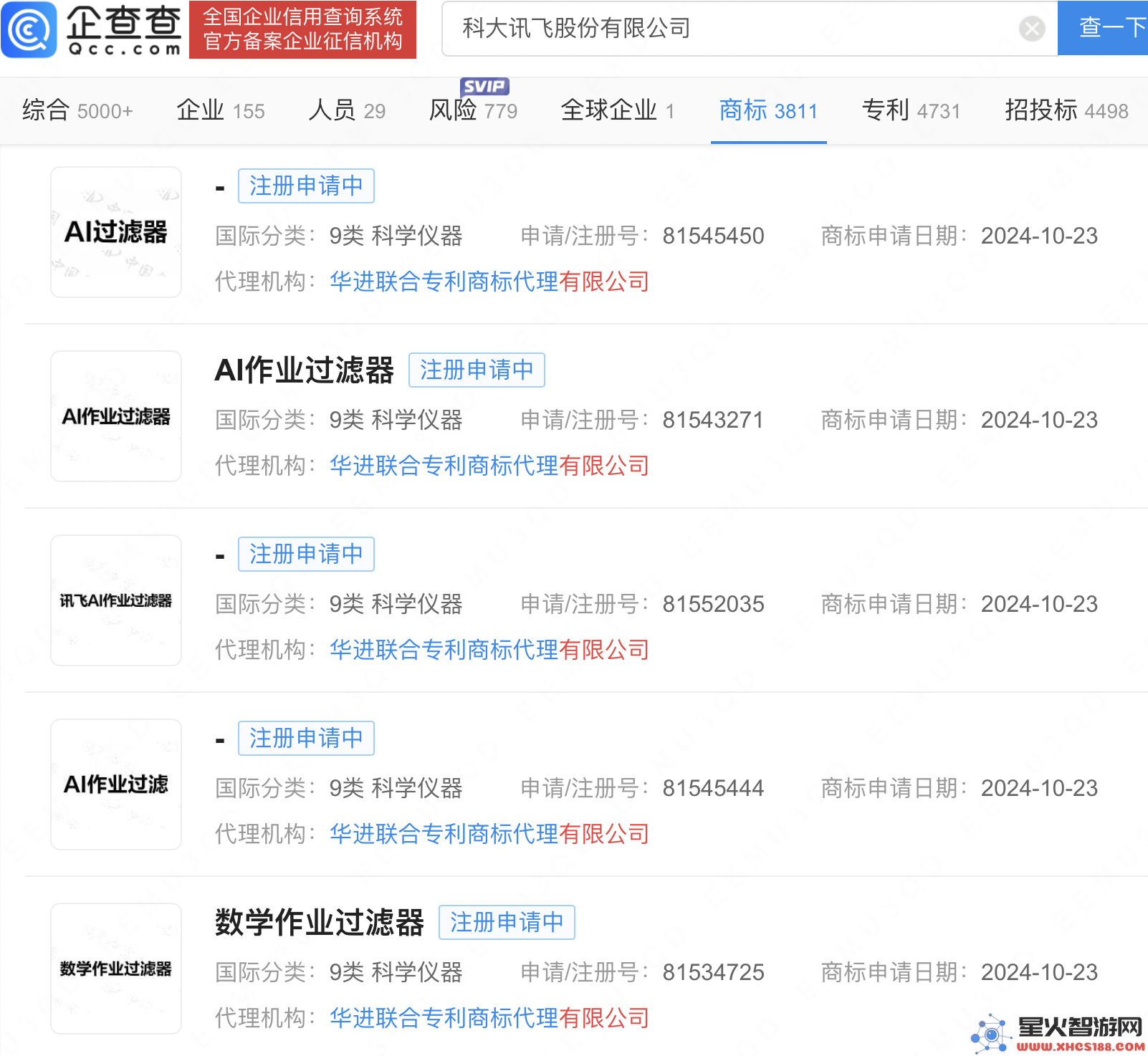The image size is (1148, 1056).
Task: Click registration number 81552035
Action: [x=713, y=604]
